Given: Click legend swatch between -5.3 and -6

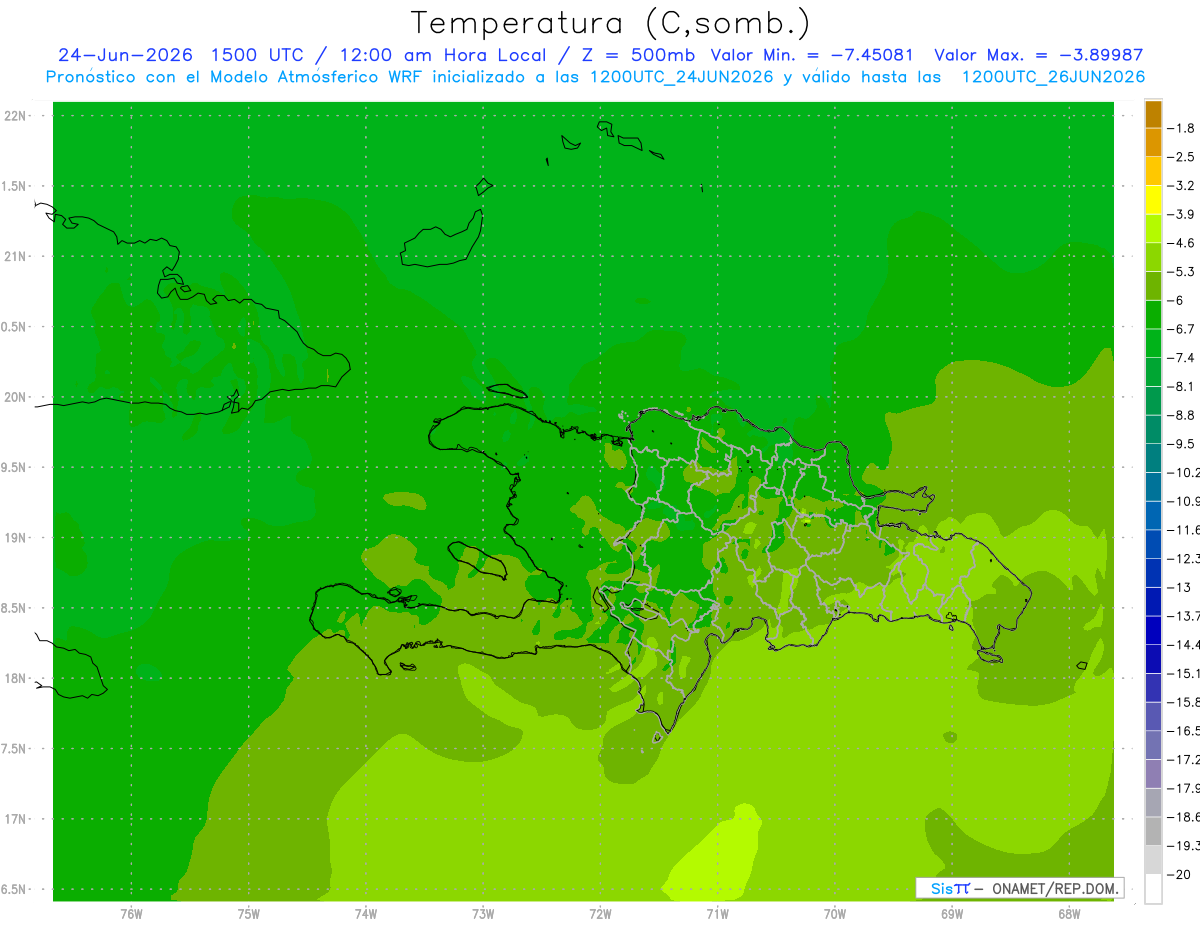Looking at the screenshot, I should 1153,286.
